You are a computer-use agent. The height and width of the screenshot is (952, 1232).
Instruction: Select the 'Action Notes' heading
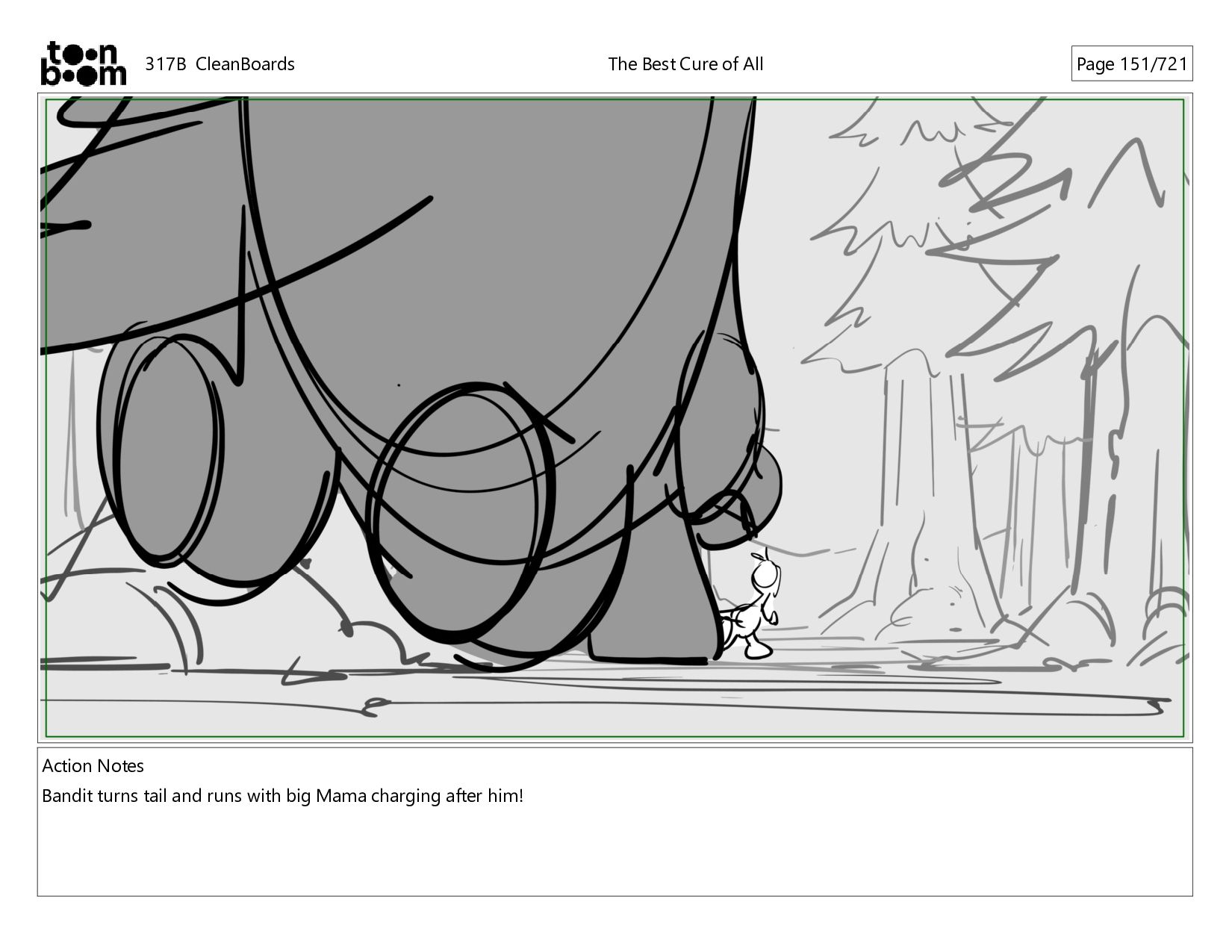93,766
